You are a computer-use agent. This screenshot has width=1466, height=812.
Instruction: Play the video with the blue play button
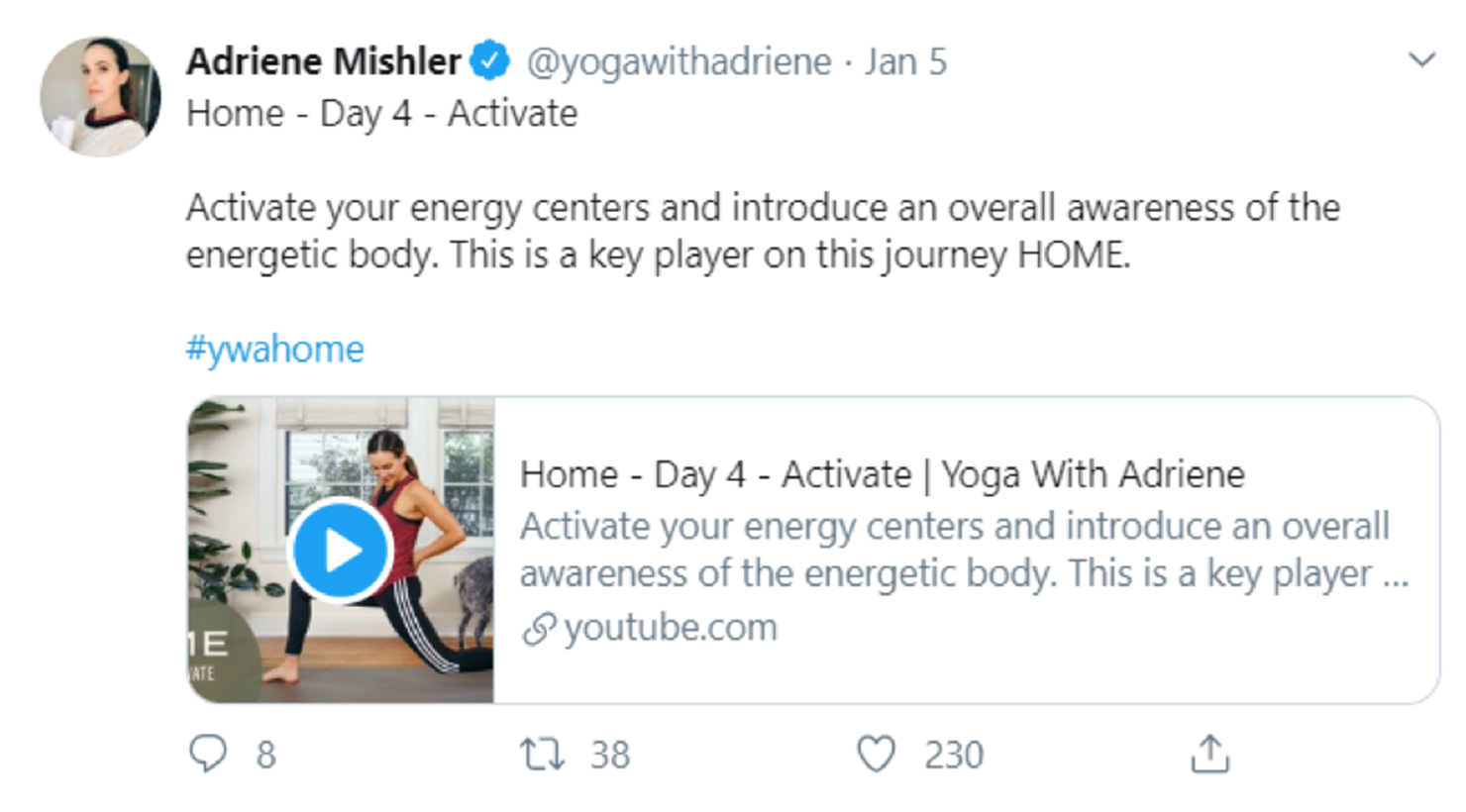340,551
